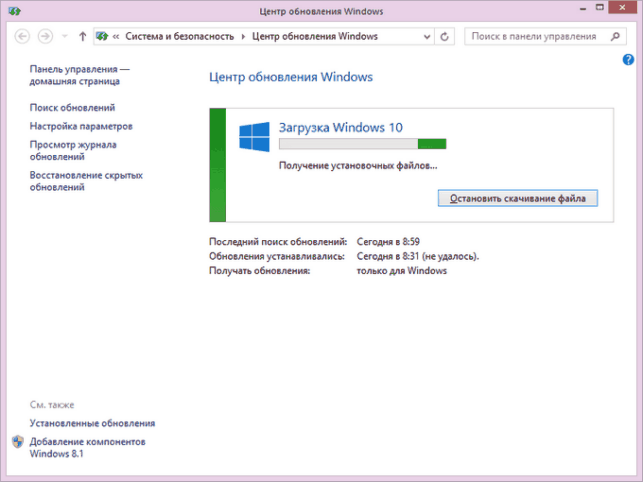Click the Windows 10 download progress bar

click(x=363, y=144)
